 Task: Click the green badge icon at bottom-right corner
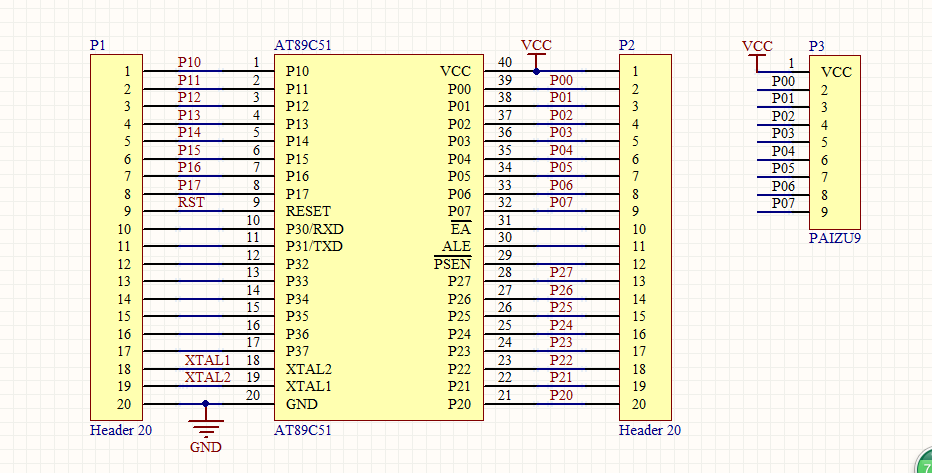pyautogui.click(x=924, y=463)
